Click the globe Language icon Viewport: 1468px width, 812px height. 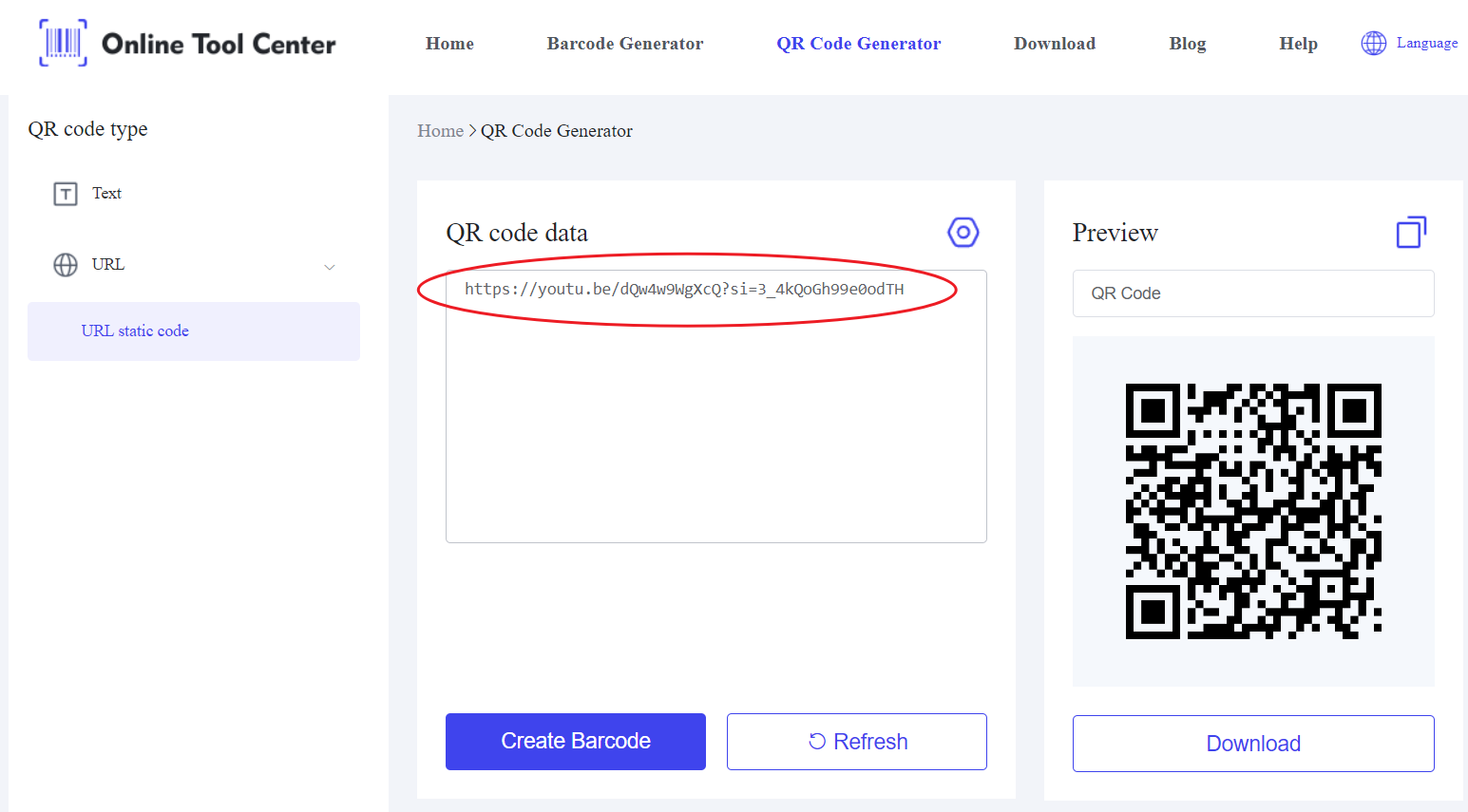tap(1373, 43)
